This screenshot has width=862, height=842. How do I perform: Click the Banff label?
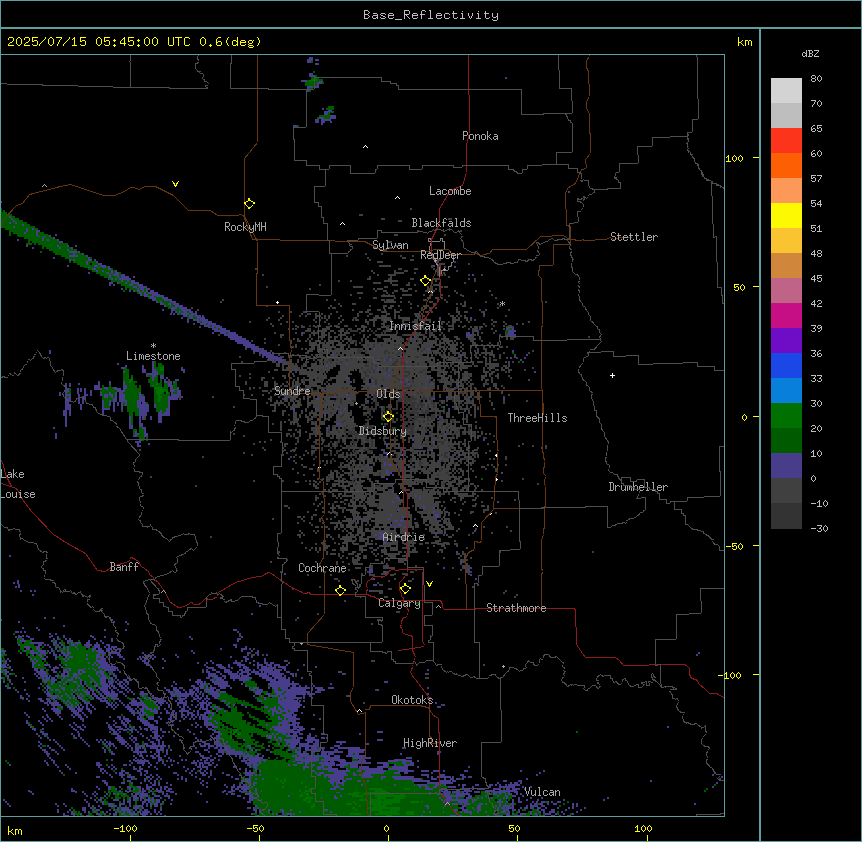pos(124,567)
